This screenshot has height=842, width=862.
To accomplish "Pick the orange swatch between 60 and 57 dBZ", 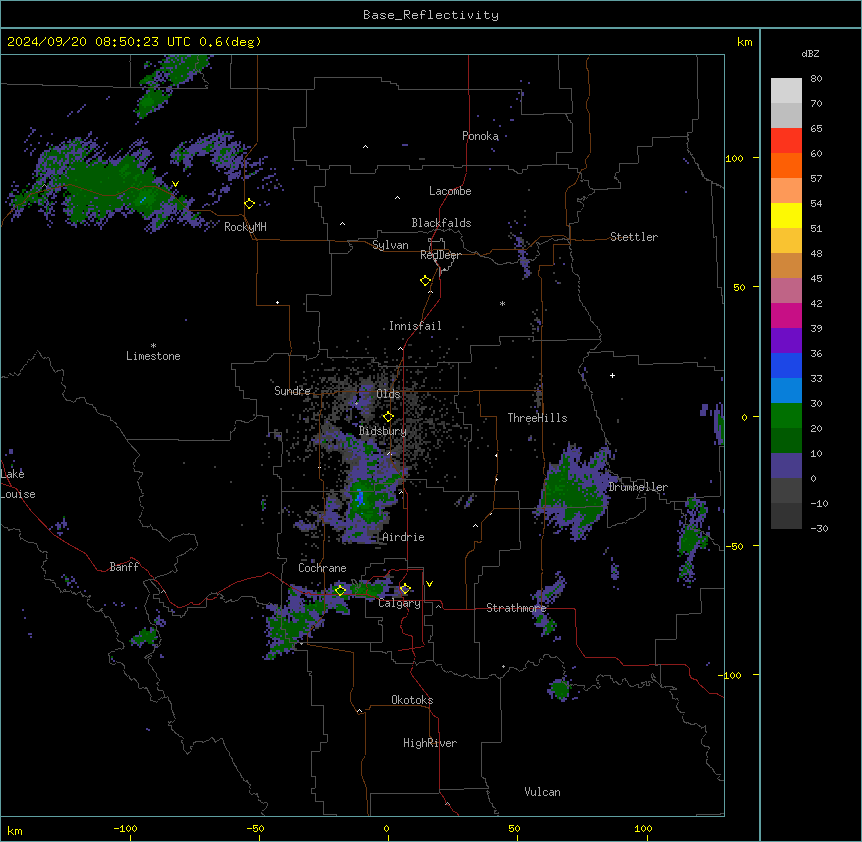I will (x=786, y=165).
